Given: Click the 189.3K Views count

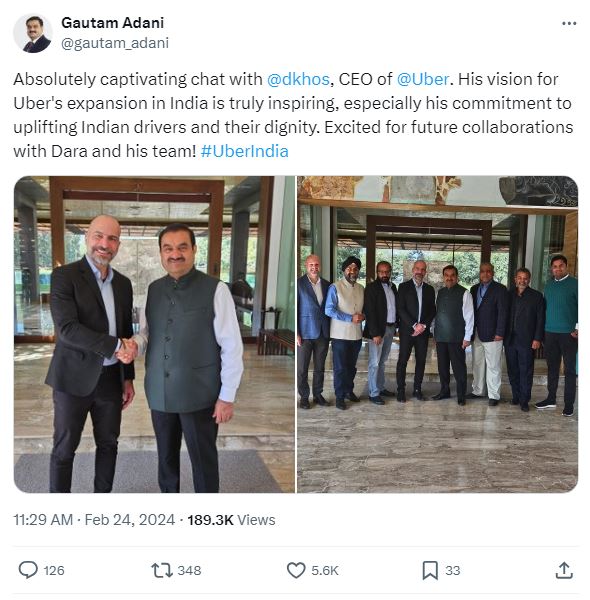Looking at the screenshot, I should click(231, 520).
